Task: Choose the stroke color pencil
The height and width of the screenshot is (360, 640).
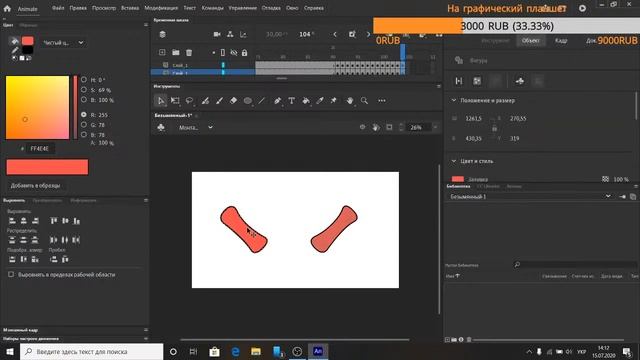Action: tap(15, 50)
